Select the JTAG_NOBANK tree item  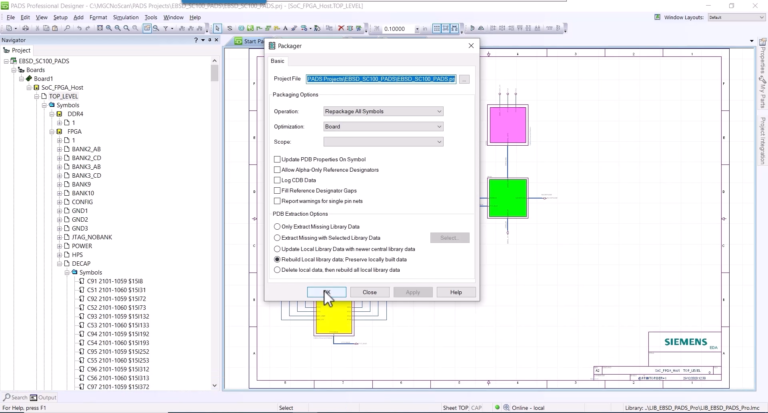click(92, 237)
